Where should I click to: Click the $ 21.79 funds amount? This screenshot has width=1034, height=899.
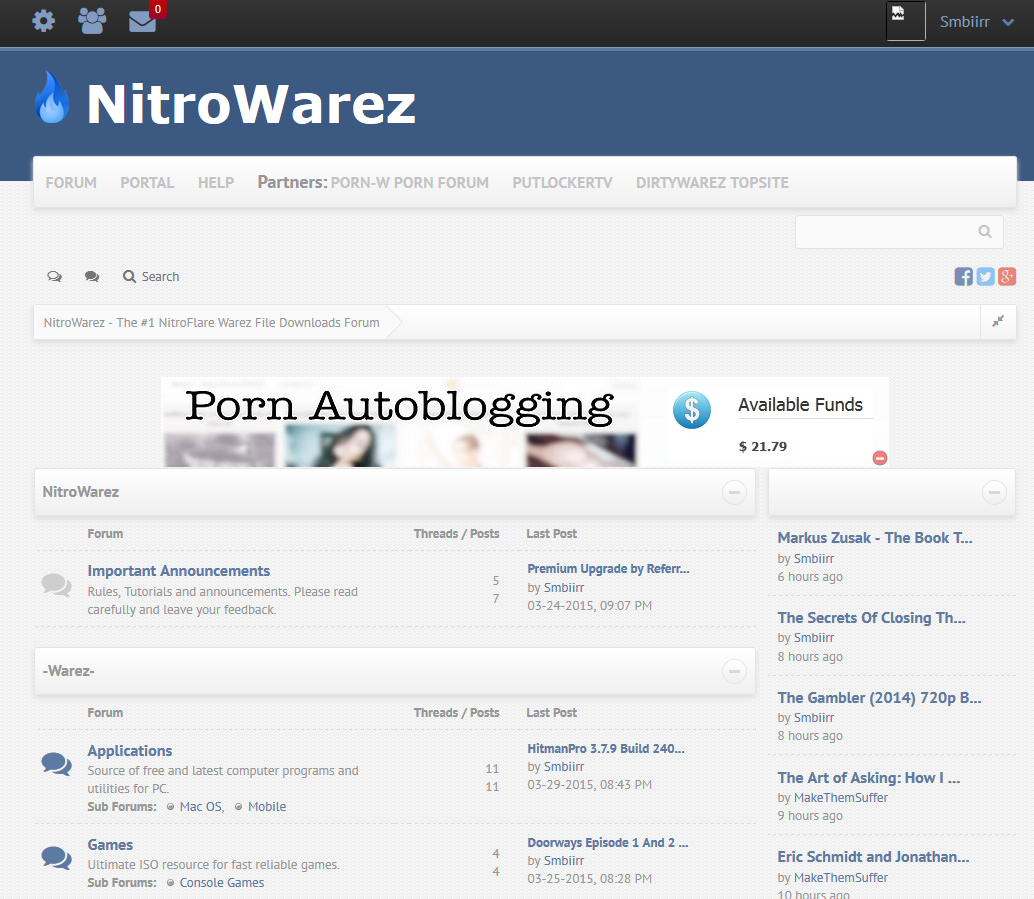762,447
